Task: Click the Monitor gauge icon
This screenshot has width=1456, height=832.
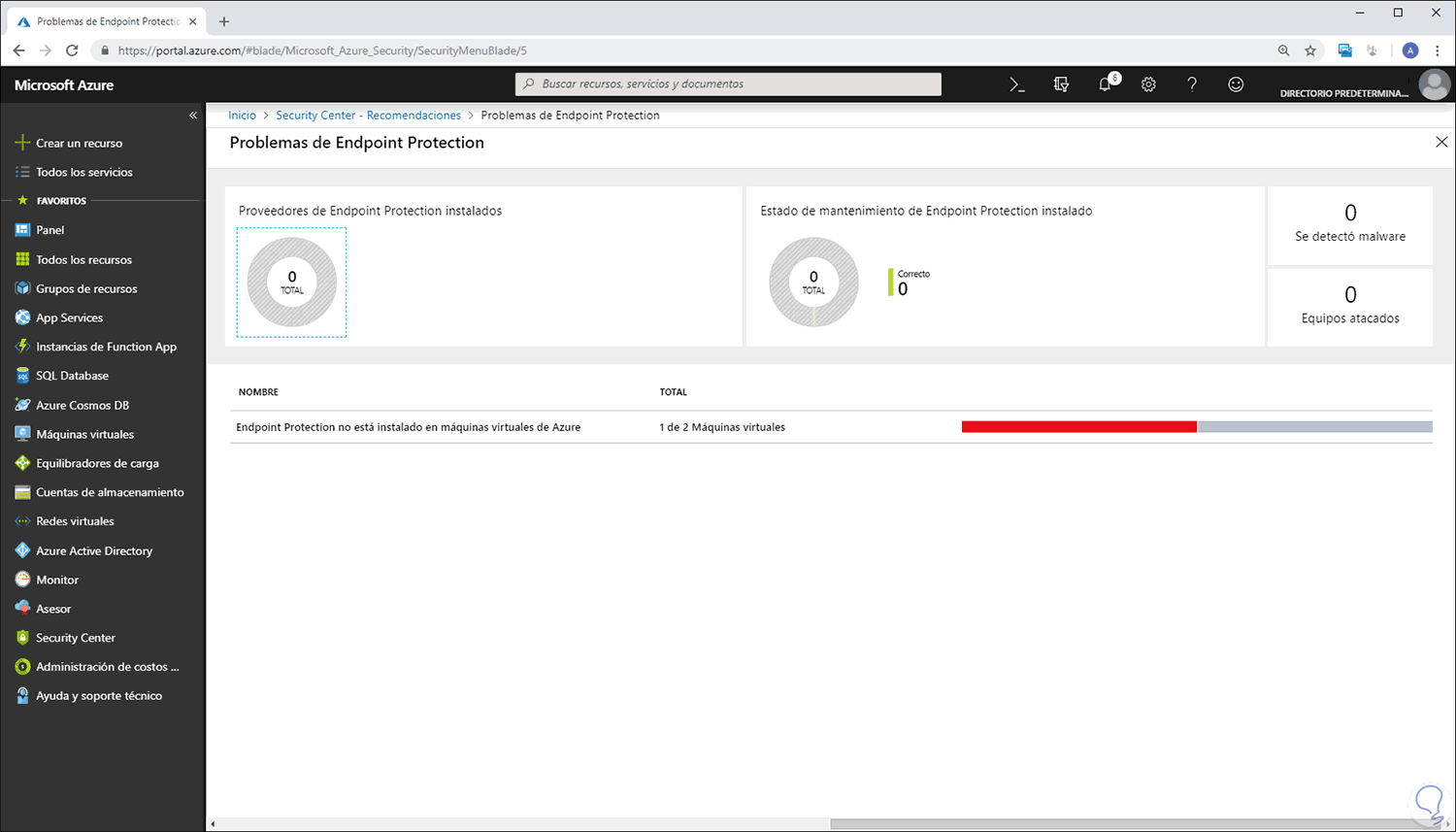Action: click(x=22, y=580)
